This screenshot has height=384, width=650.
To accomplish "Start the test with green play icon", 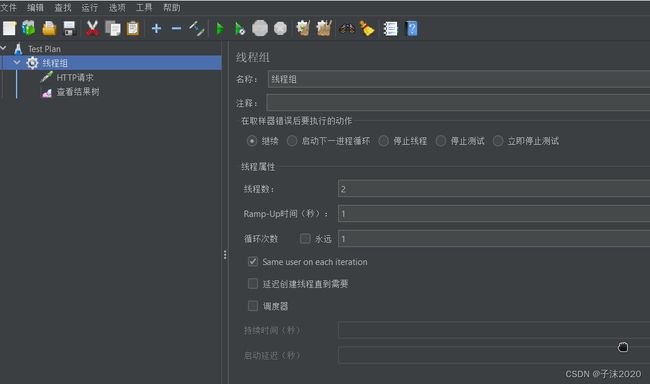I will click(x=220, y=28).
